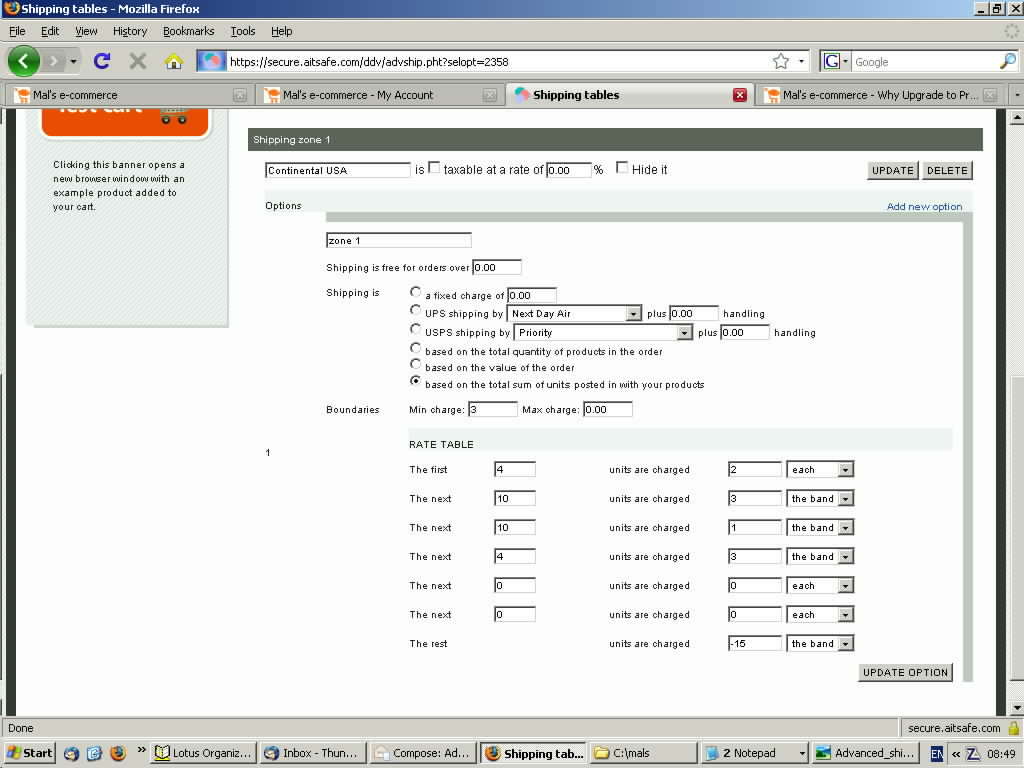
Task: Click the UPDATE OPTION button
Action: [905, 673]
